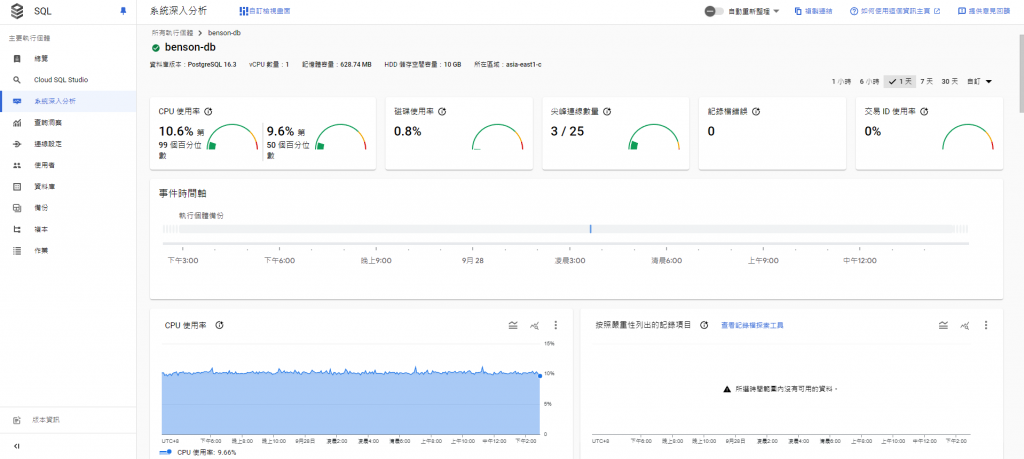
Task: Click the copy link button
Action: pos(813,11)
